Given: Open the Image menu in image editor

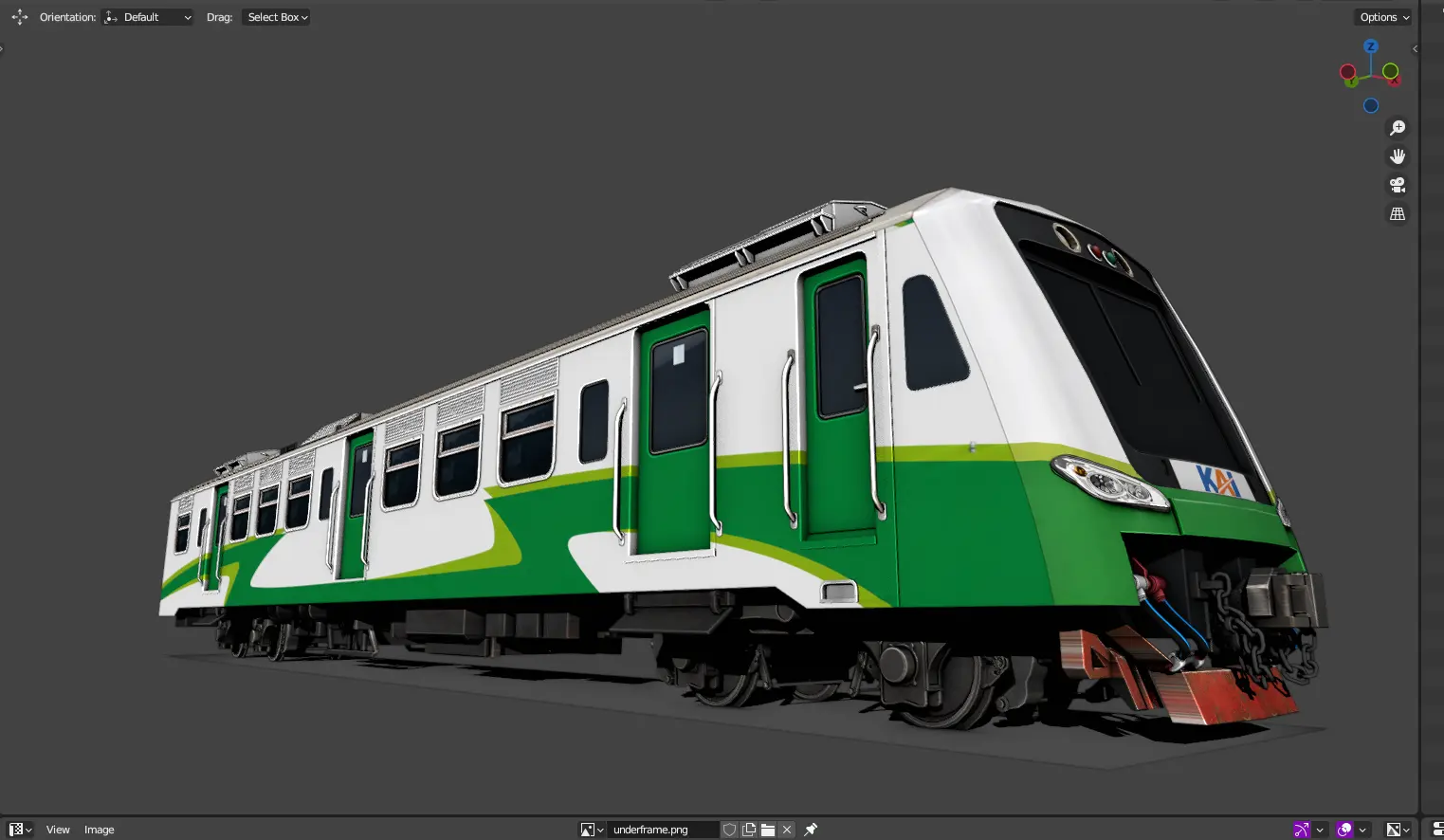Looking at the screenshot, I should (99, 830).
